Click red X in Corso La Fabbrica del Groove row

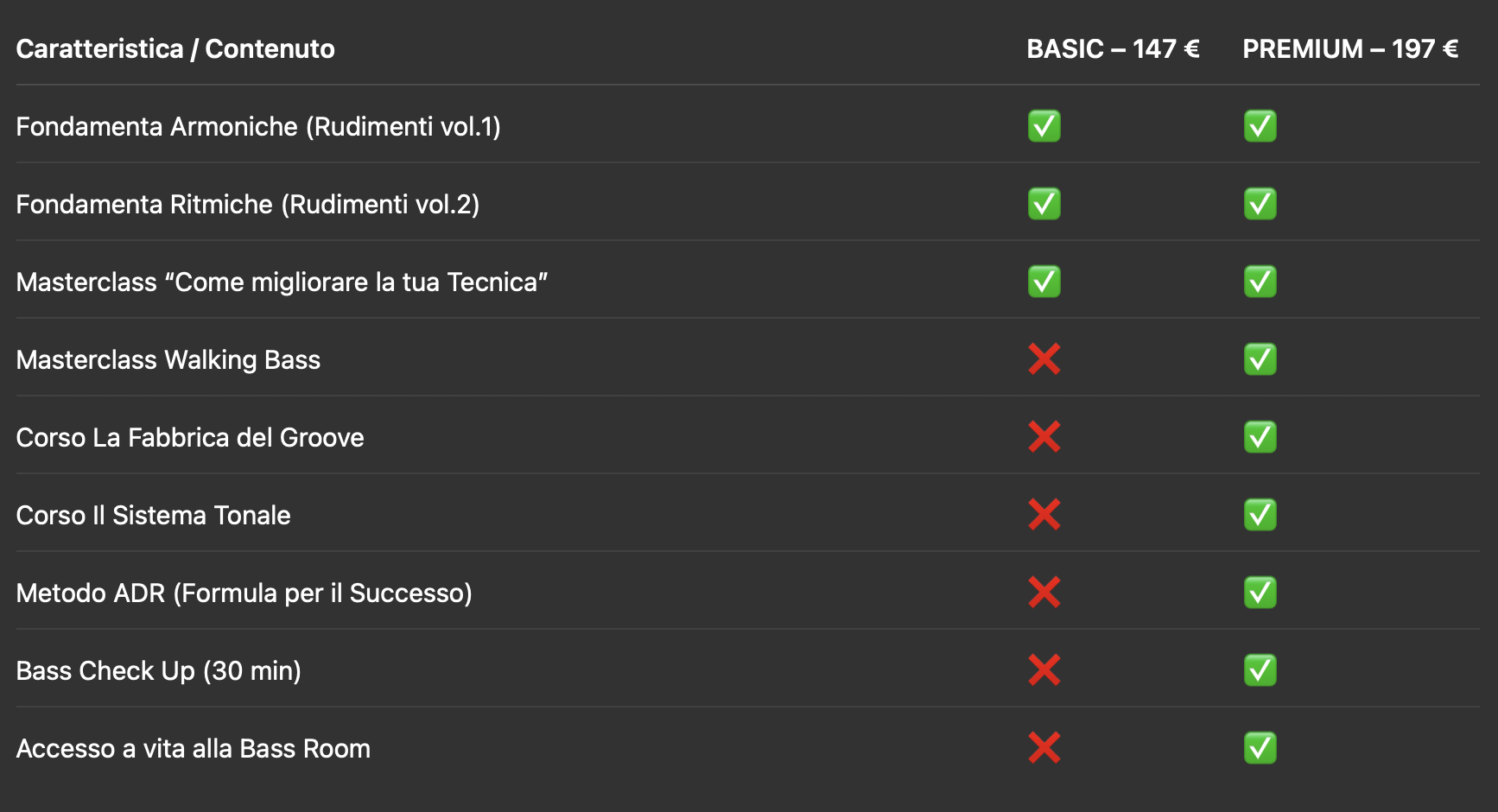click(x=1044, y=437)
